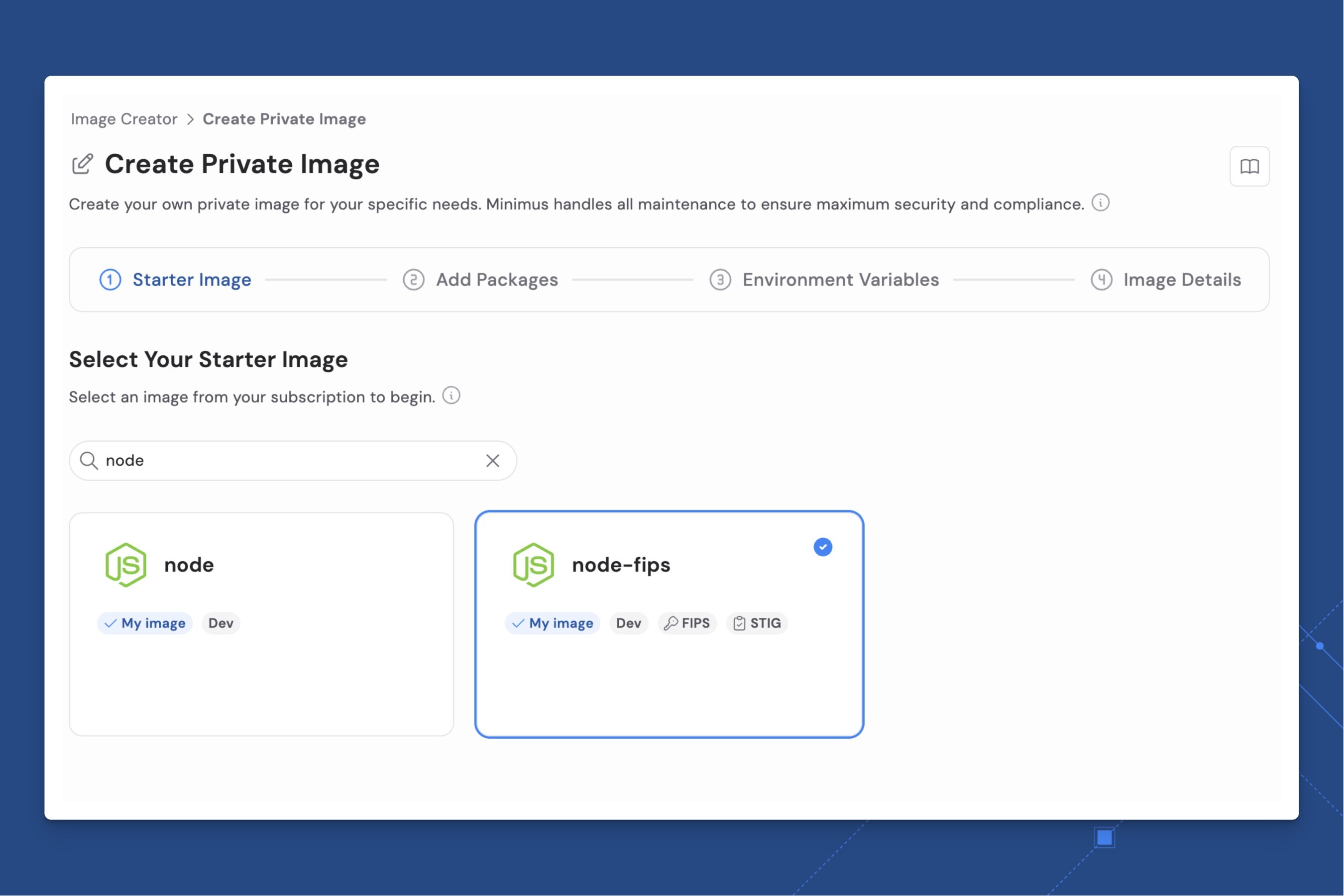Click the pencil icon beside Create Private Image title
Viewport: 1344px width, 896px height.
pos(82,164)
